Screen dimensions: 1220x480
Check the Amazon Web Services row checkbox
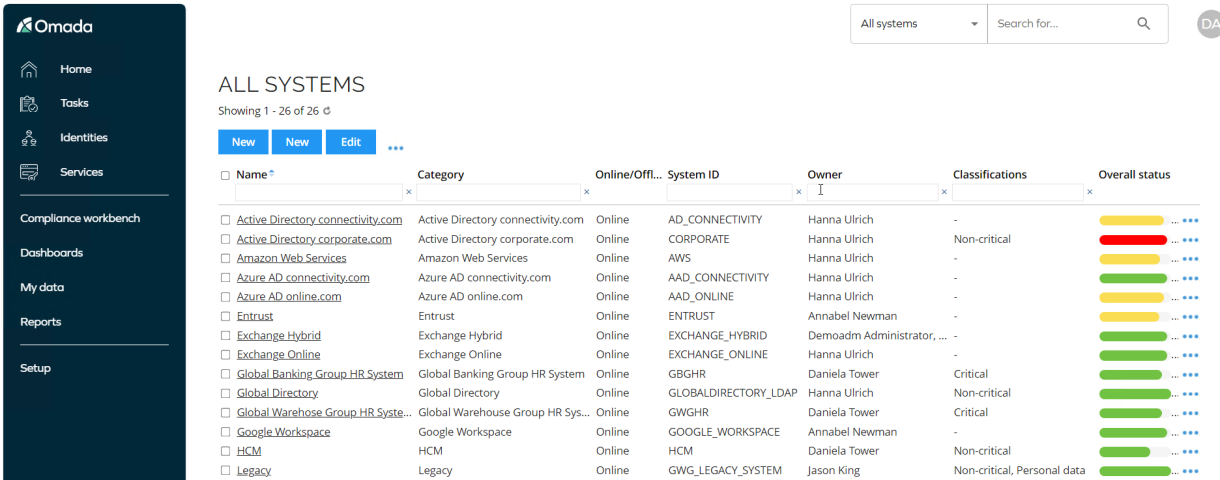(225, 258)
